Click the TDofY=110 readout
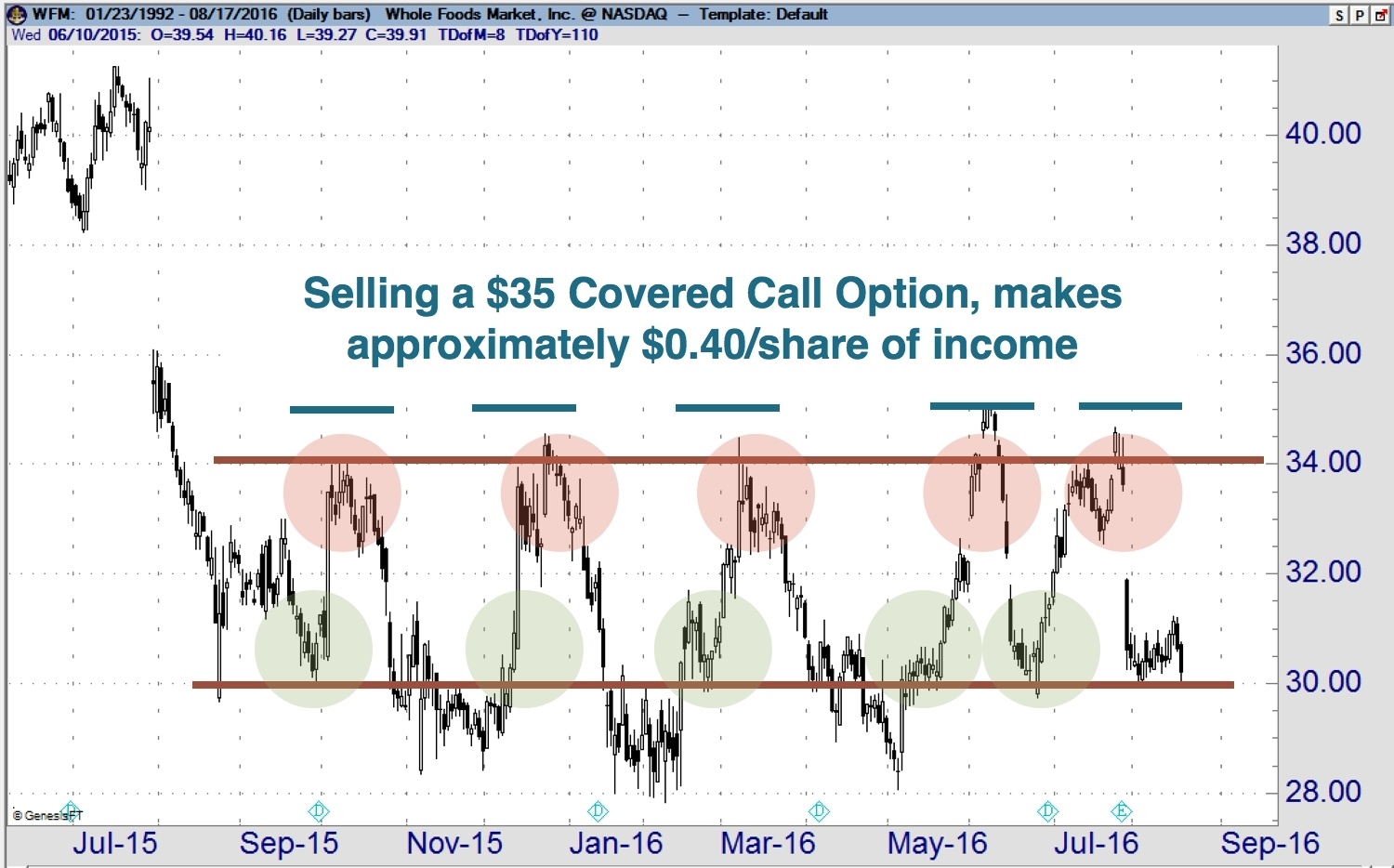The width and height of the screenshot is (1394, 868). click(x=557, y=34)
